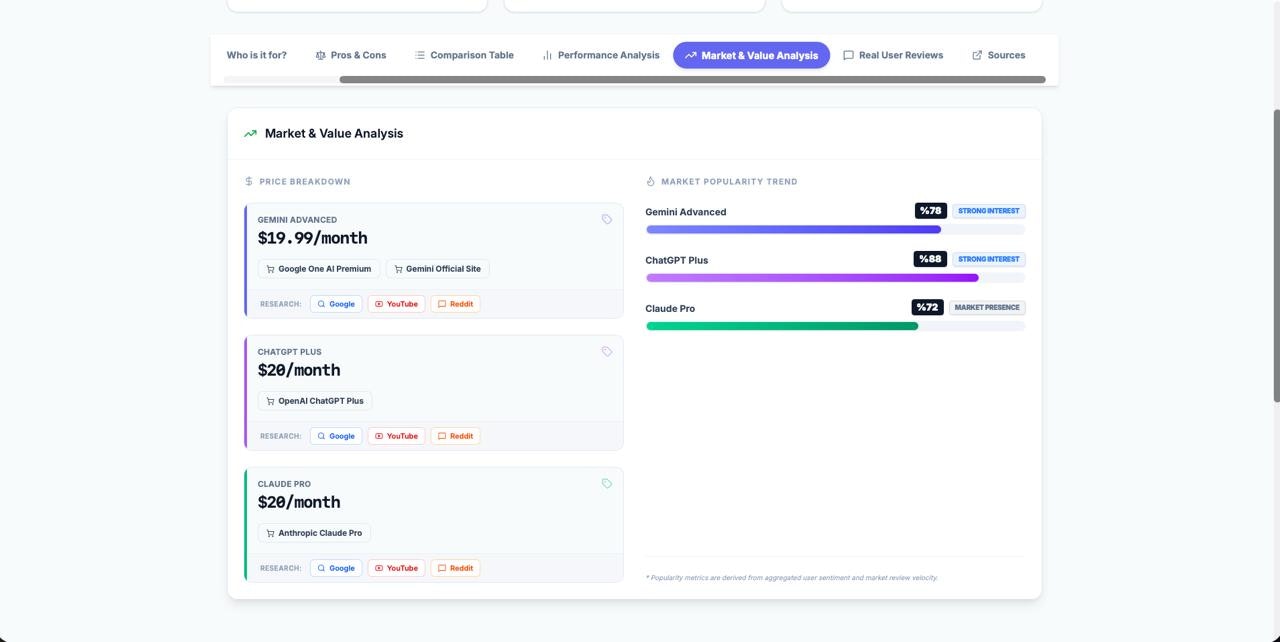Research Gemini Advanced on Reddit
This screenshot has width=1280, height=642.
pos(455,304)
